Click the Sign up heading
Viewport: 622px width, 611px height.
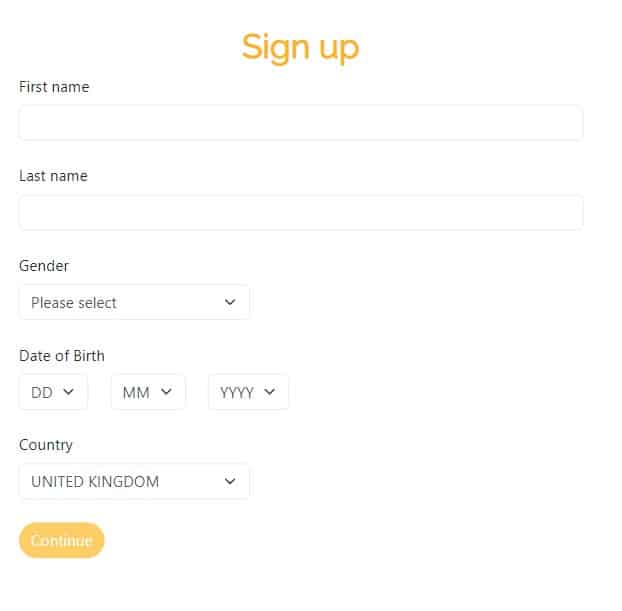[x=300, y=47]
